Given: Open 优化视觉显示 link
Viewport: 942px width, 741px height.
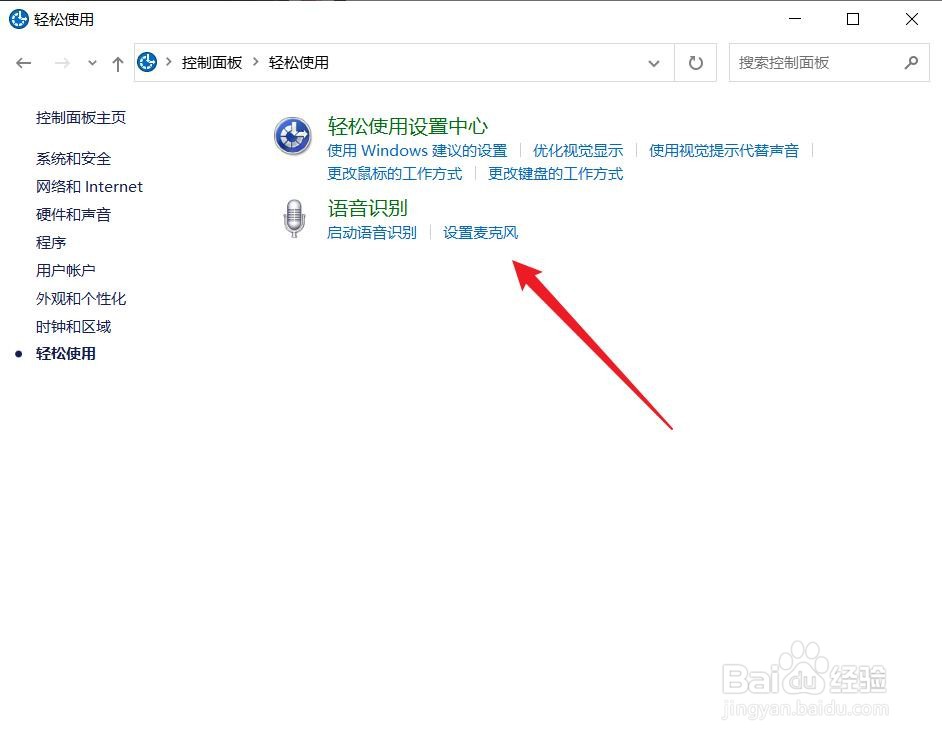Looking at the screenshot, I should point(578,150).
